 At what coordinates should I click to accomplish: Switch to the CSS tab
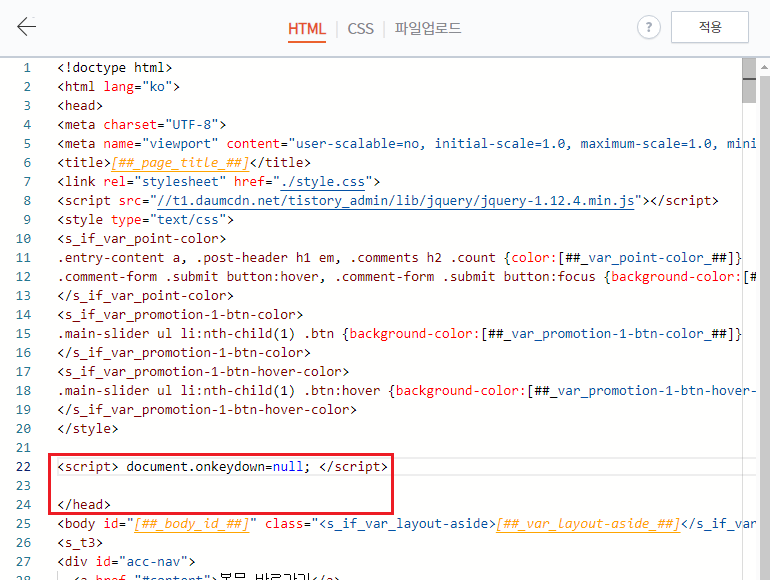click(x=360, y=28)
